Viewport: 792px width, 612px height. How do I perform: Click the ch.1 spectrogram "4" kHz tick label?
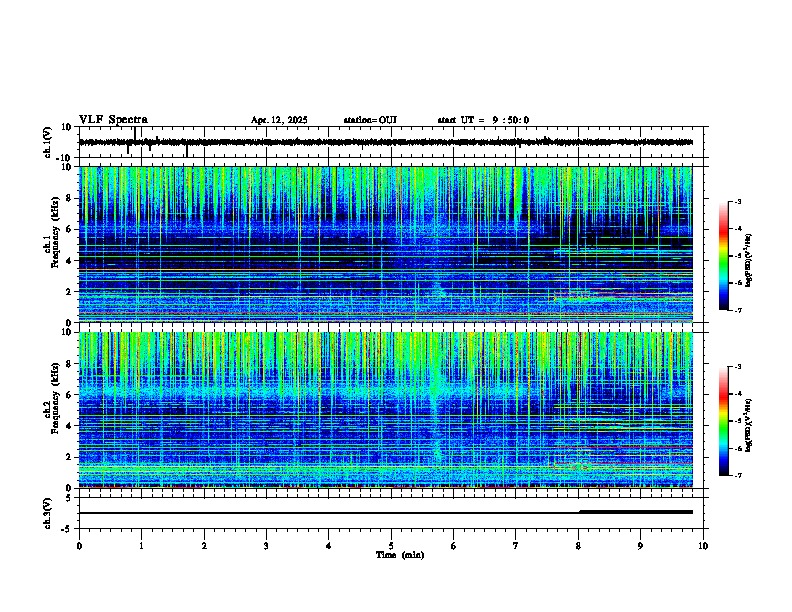tap(69, 261)
